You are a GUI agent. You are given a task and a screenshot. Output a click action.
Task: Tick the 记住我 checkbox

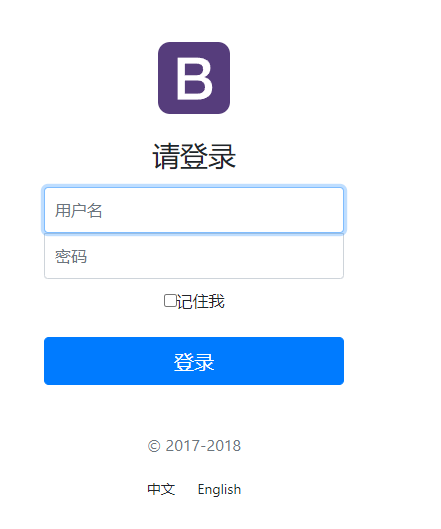coord(170,301)
